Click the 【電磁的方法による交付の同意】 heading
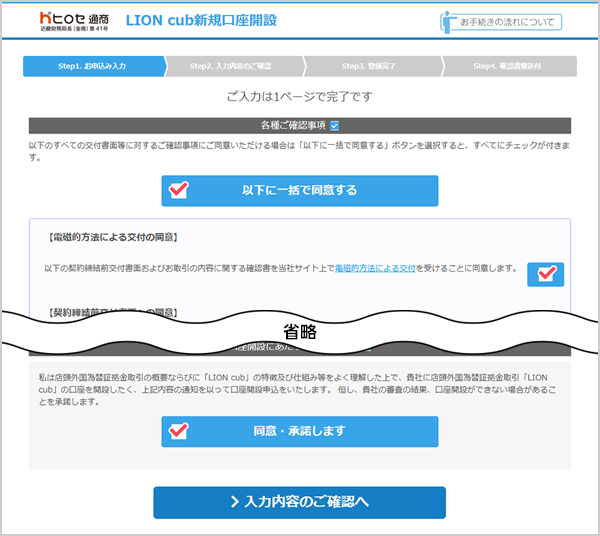Image resolution: width=600 pixels, height=536 pixels. click(113, 237)
